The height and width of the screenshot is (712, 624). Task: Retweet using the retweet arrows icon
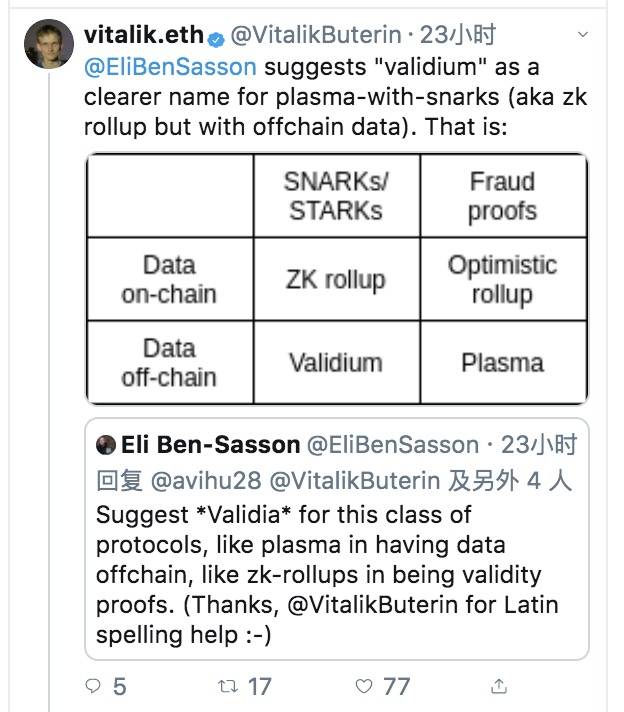click(228, 686)
